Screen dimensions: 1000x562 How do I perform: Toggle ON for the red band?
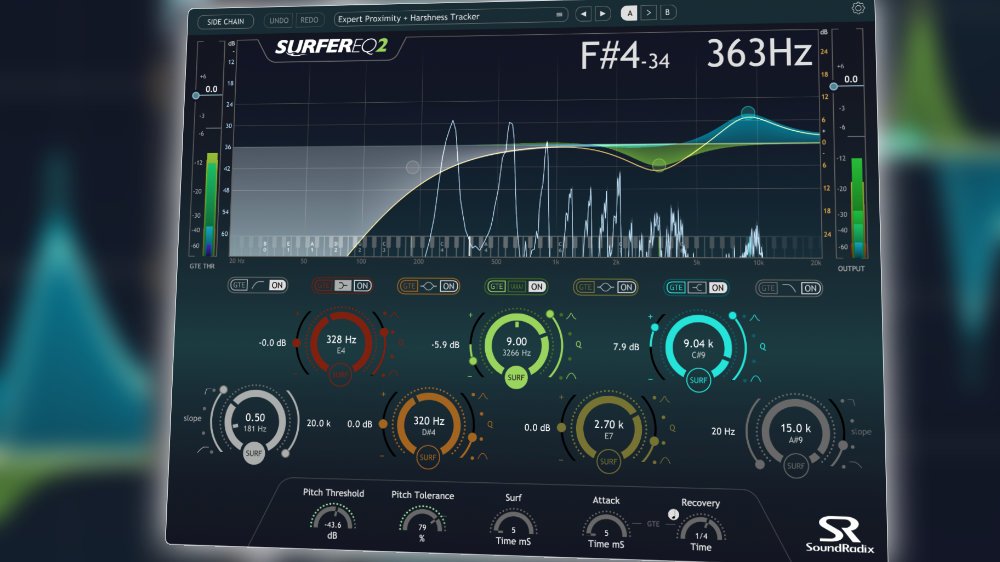[x=362, y=286]
